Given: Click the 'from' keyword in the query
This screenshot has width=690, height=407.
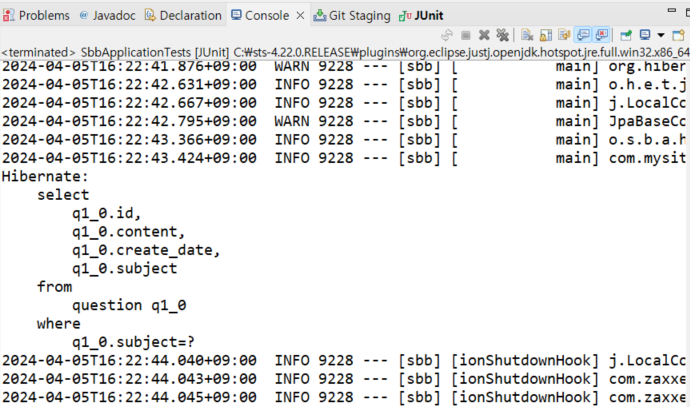Looking at the screenshot, I should click(x=55, y=287).
